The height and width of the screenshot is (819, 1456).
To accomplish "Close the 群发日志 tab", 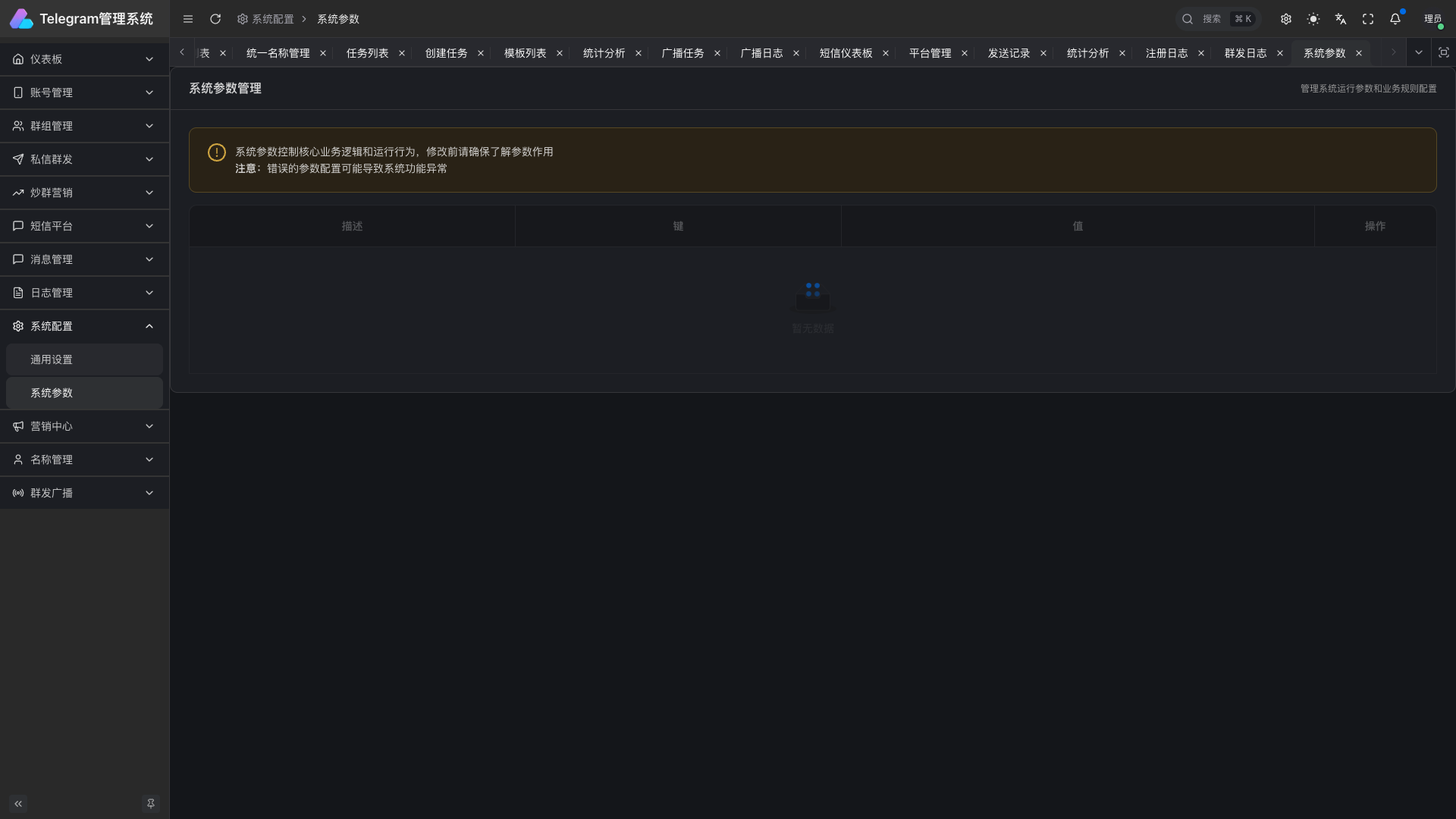I will click(1280, 53).
